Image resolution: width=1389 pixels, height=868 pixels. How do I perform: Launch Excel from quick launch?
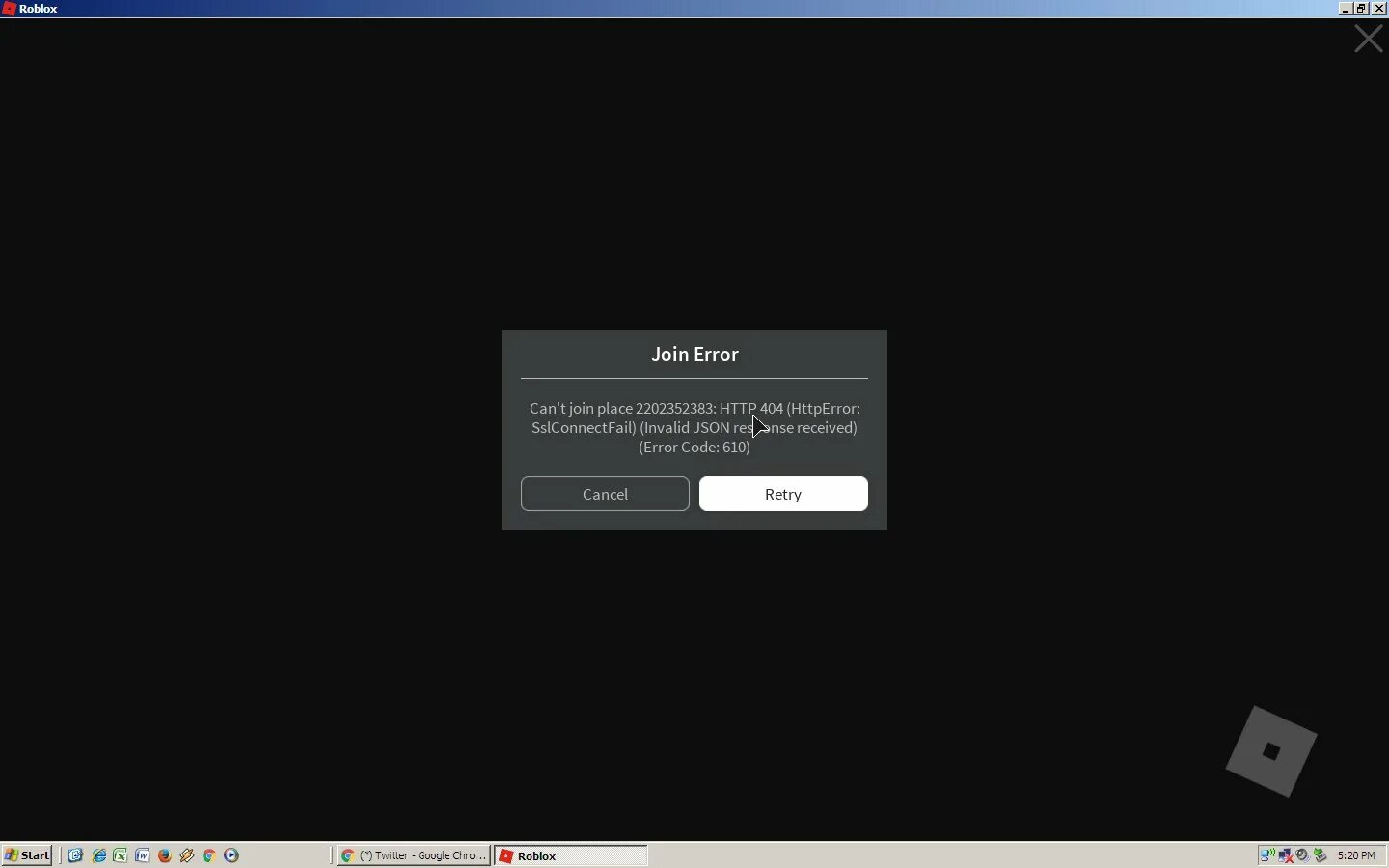coord(121,855)
